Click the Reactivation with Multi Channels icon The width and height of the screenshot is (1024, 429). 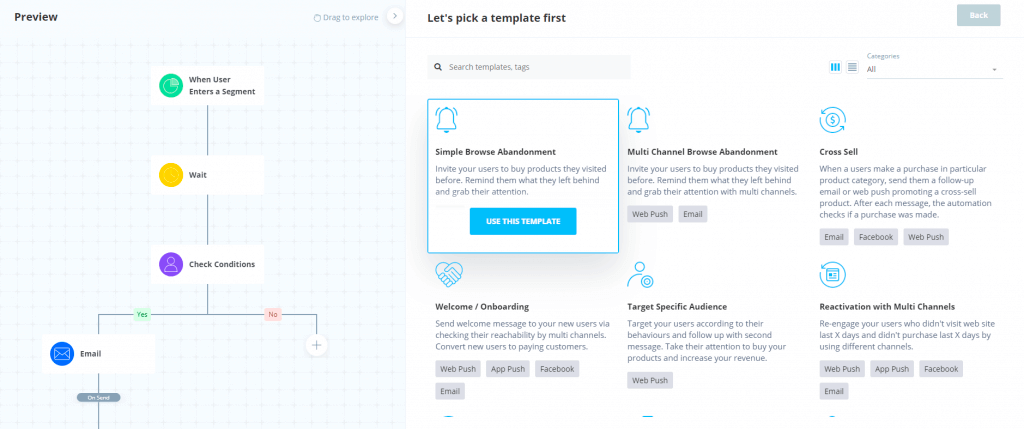pyautogui.click(x=832, y=273)
